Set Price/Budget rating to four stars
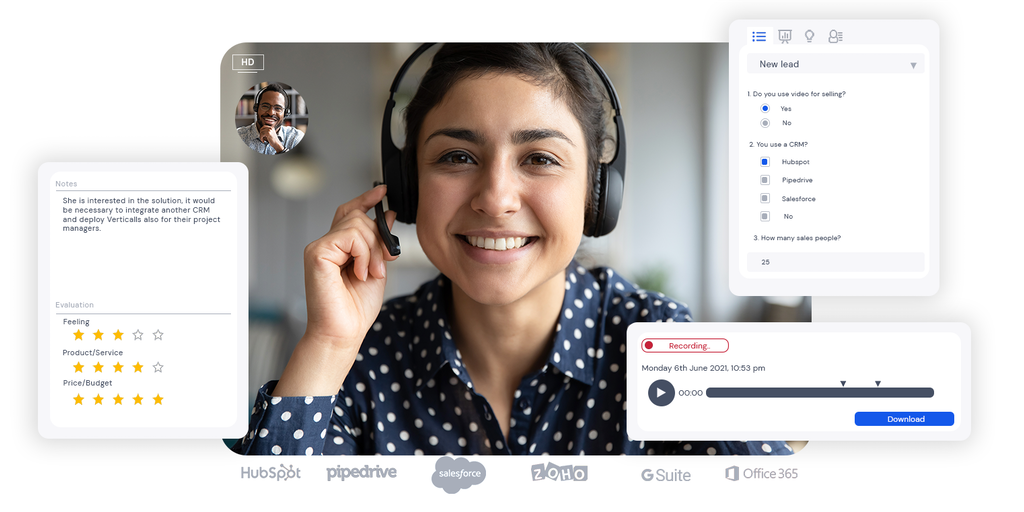1024x512 pixels. [x=138, y=399]
